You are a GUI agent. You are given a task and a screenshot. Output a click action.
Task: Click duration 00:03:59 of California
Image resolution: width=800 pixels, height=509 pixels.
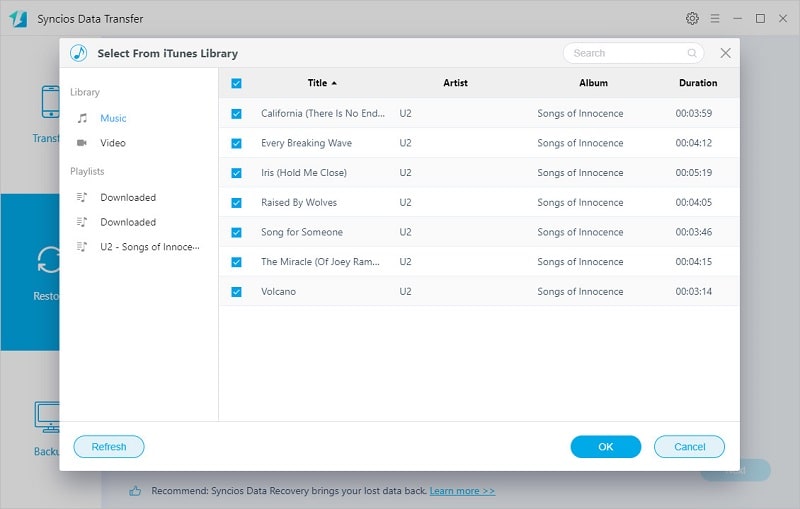693,113
